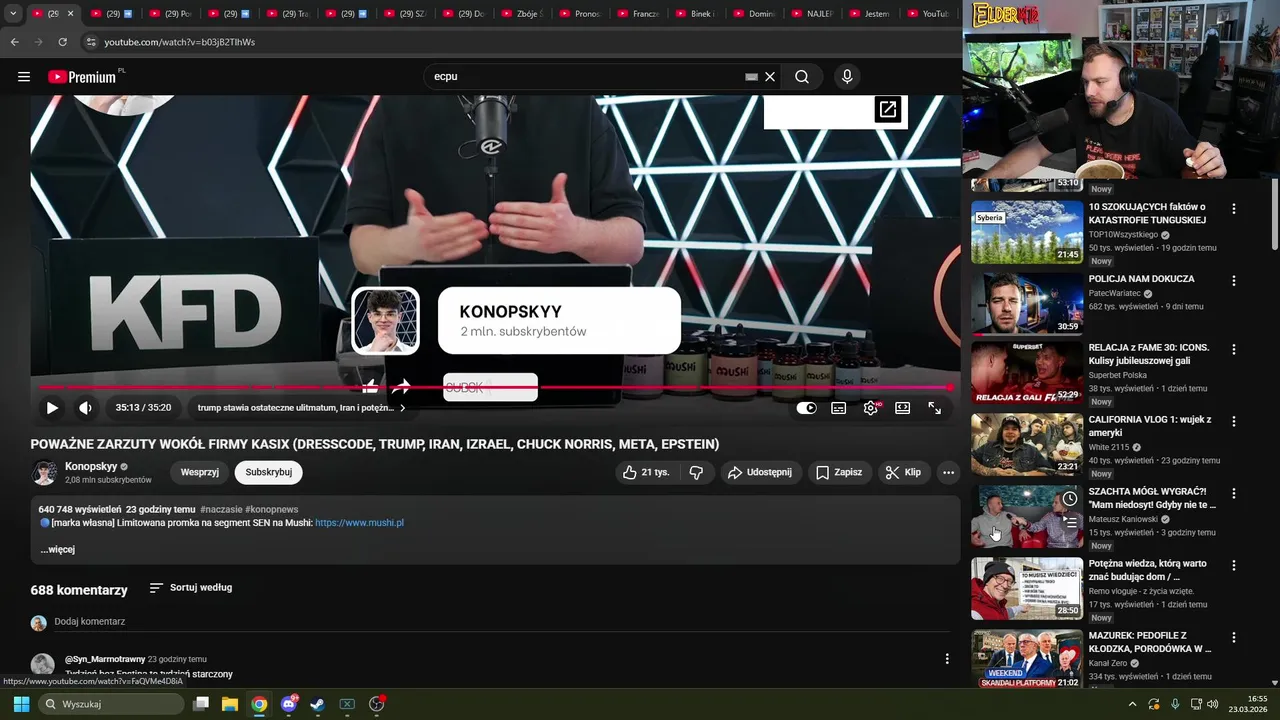Share video via Udostępnij button
This screenshot has height=720, width=1280.
[x=760, y=472]
